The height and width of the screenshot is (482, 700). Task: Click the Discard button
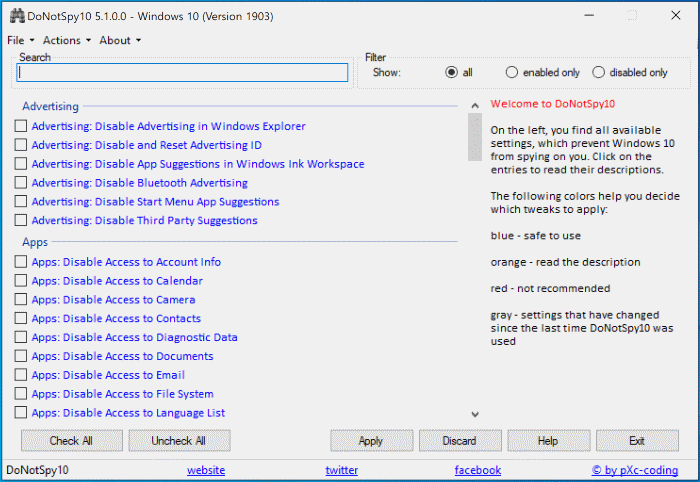click(x=460, y=440)
